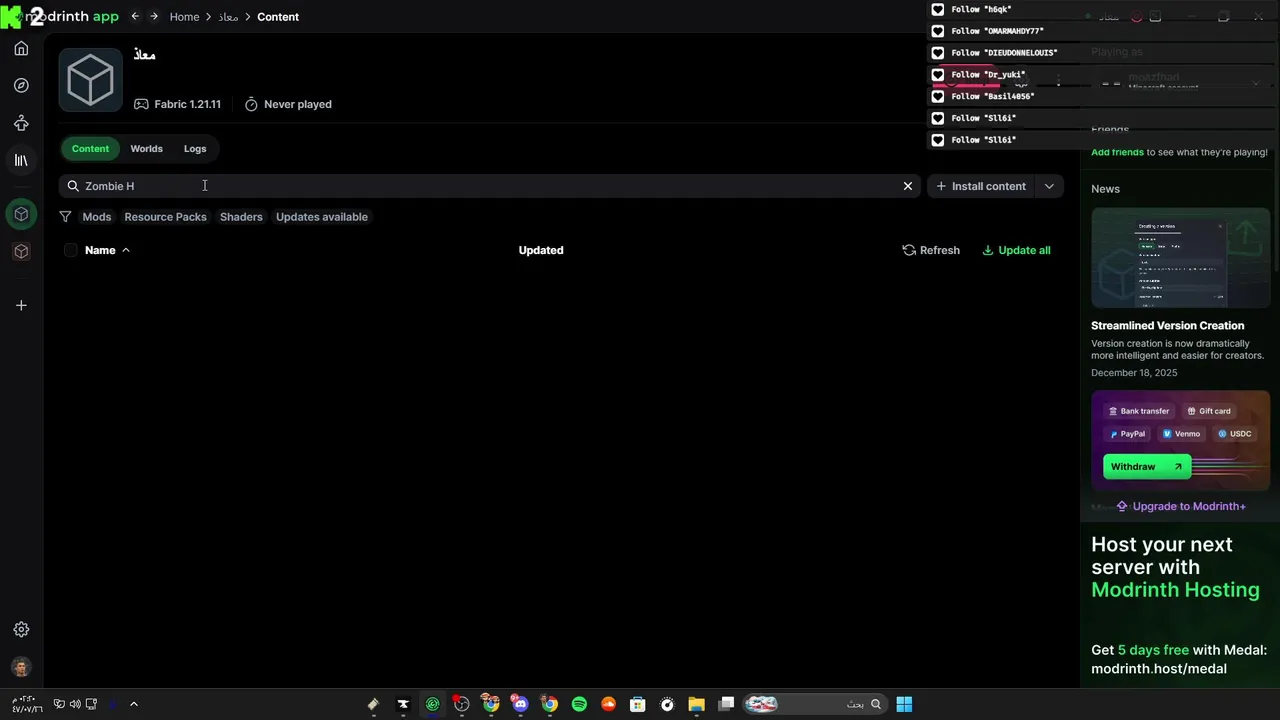
Task: Switch to the Content tab
Action: 90,149
